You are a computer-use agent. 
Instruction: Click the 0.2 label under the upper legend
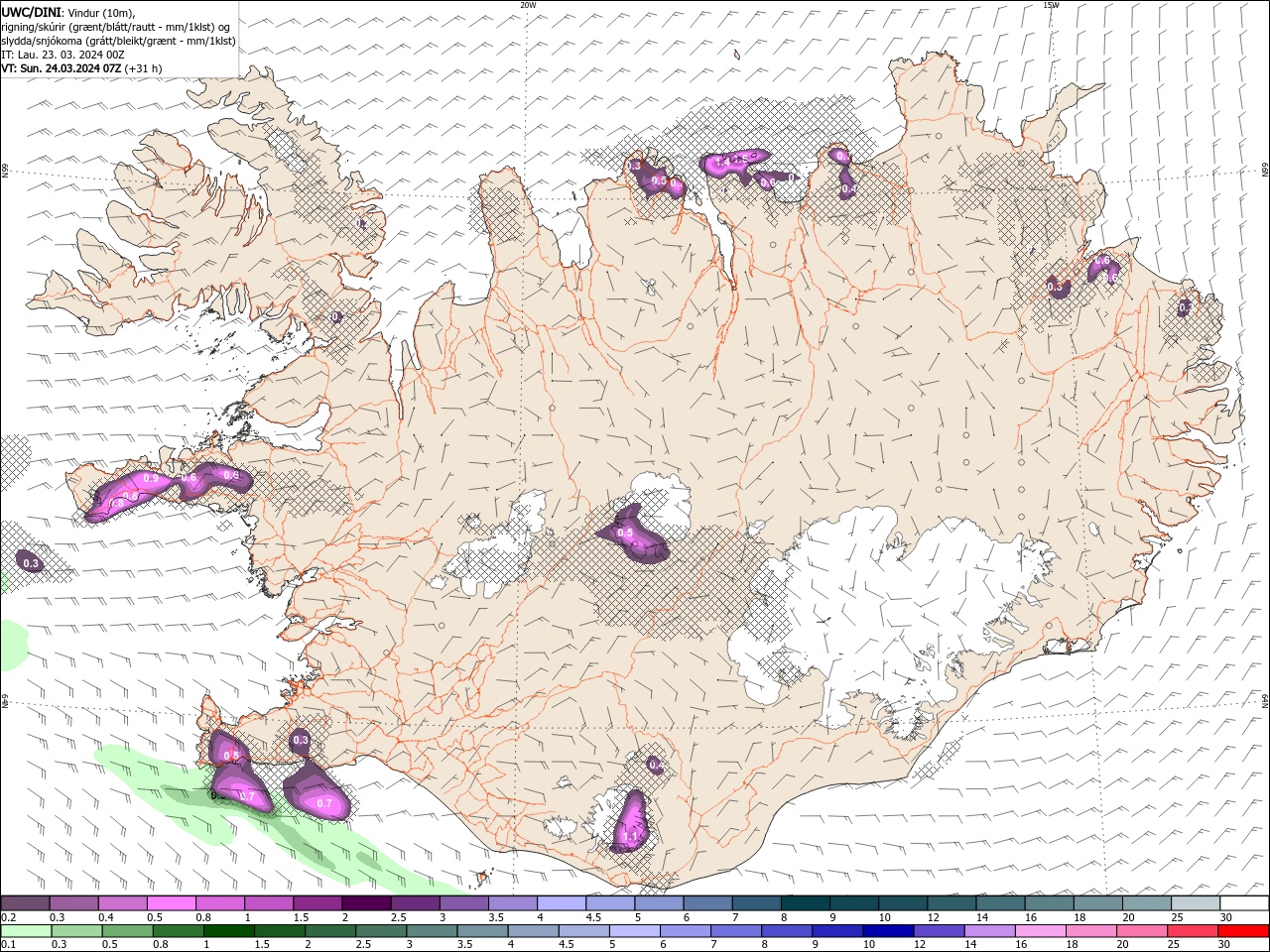click(8, 917)
